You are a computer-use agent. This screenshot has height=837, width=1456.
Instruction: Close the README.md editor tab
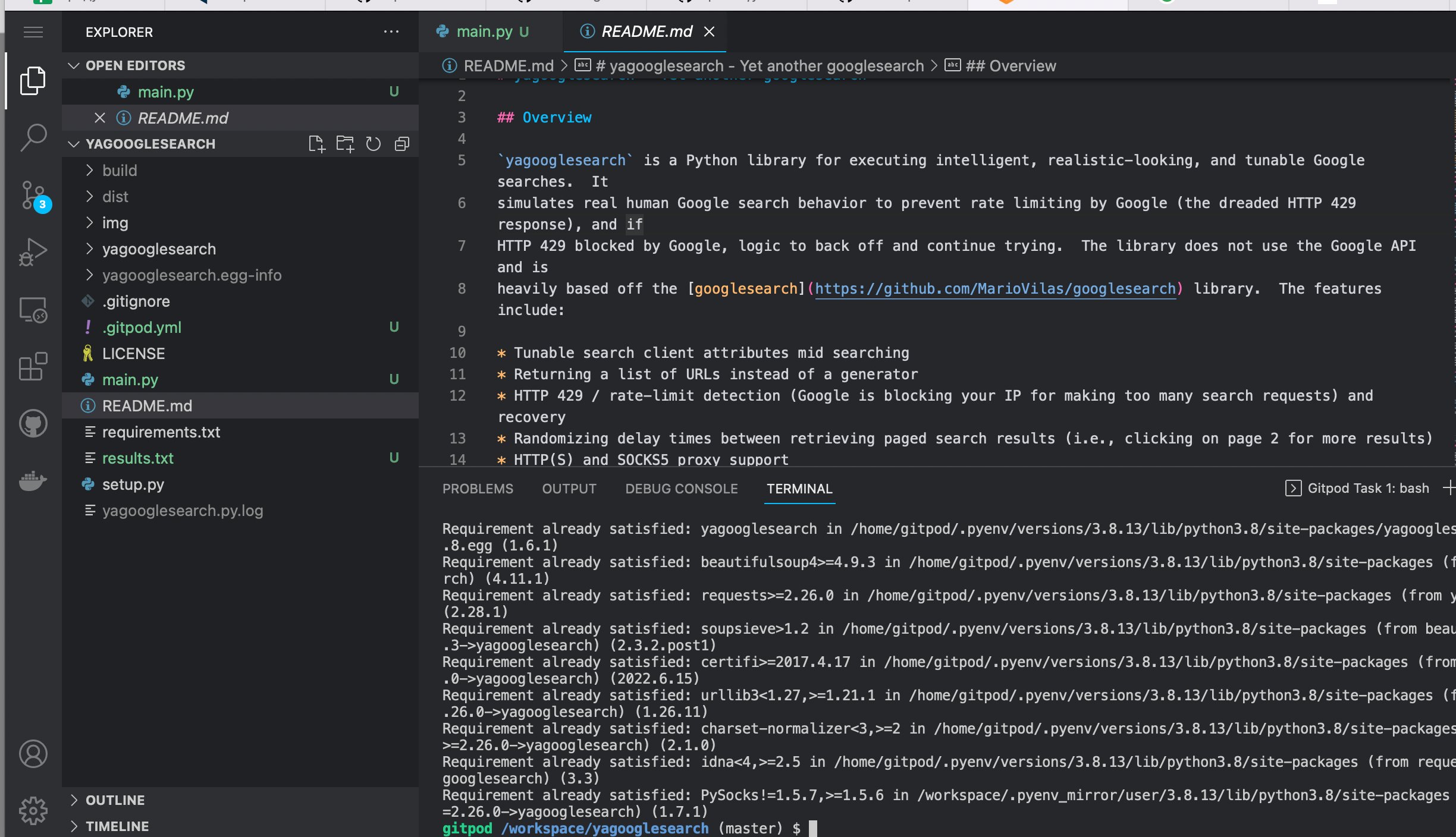709,32
